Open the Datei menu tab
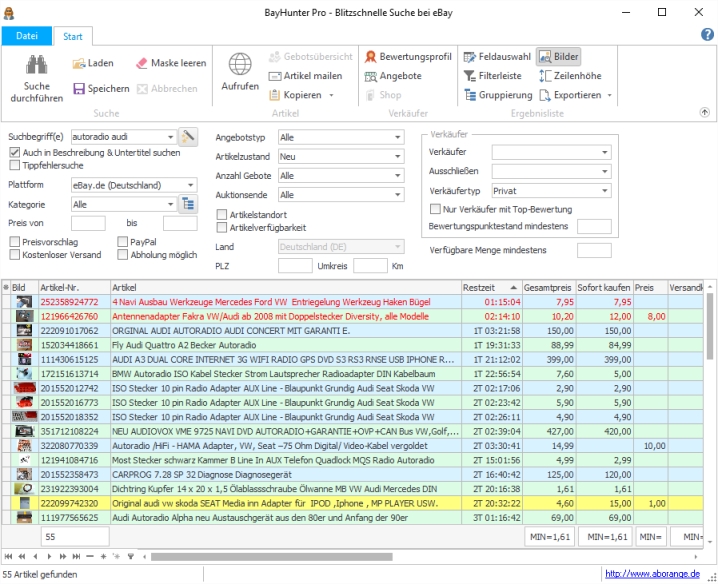 point(27,36)
